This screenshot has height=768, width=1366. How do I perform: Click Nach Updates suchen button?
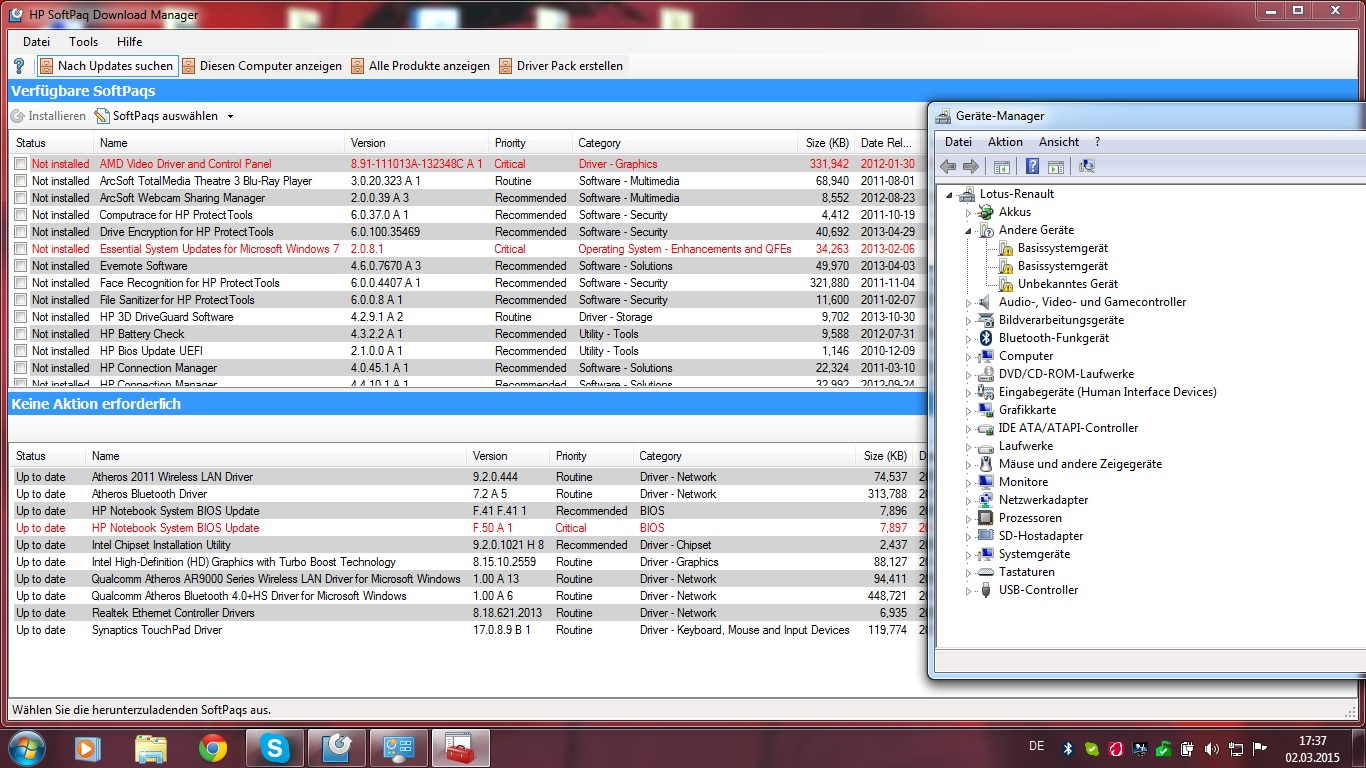107,66
